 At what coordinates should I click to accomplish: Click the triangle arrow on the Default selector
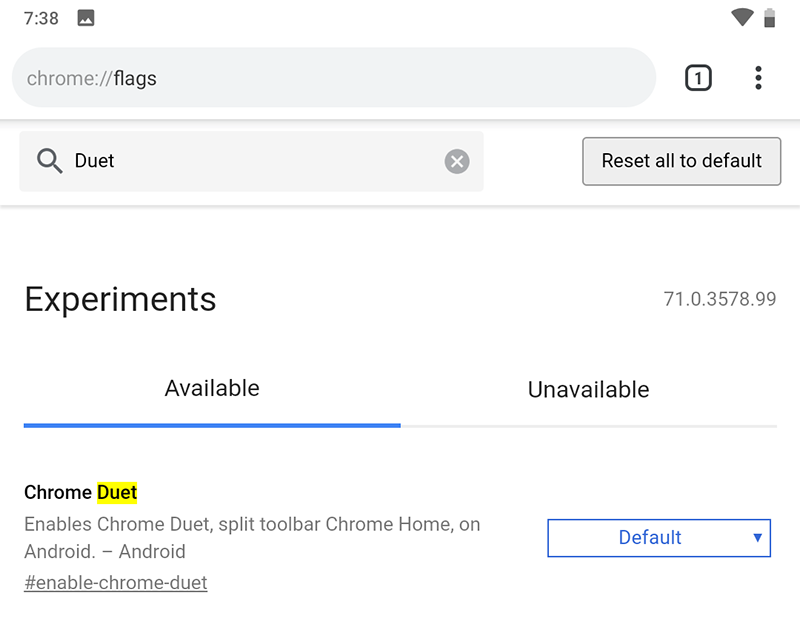(x=758, y=538)
